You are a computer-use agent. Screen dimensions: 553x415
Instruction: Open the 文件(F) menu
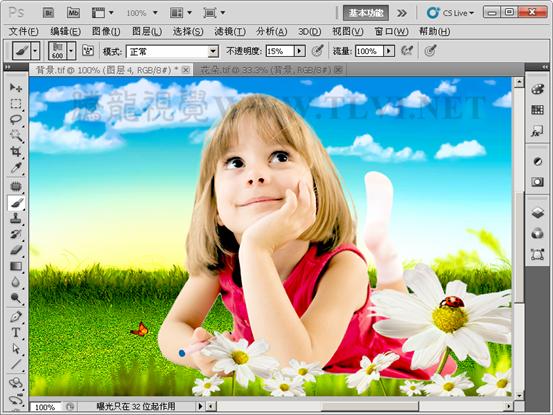click(23, 31)
